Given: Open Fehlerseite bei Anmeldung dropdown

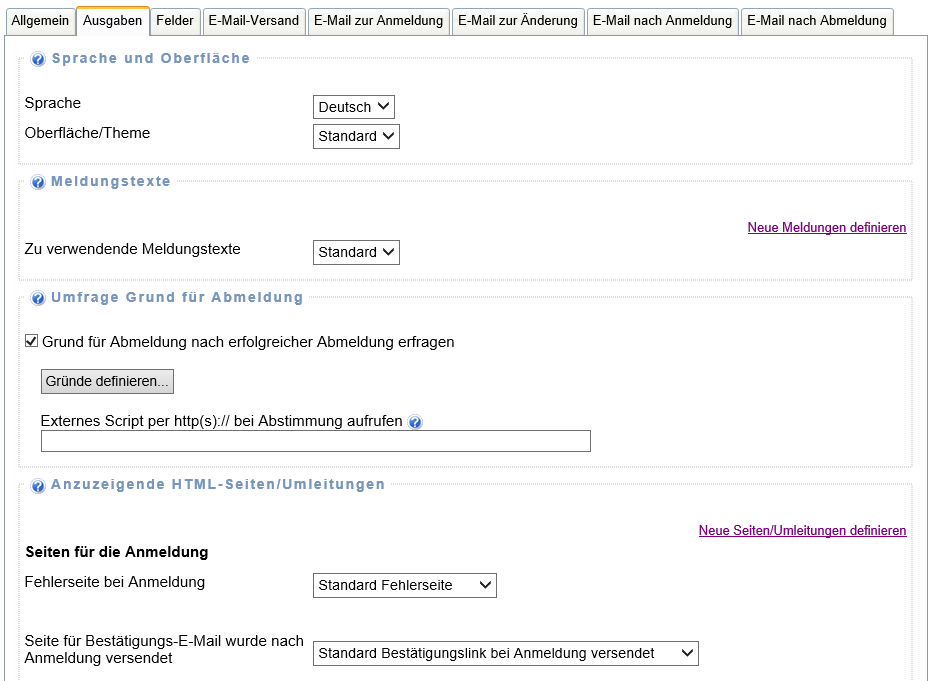Looking at the screenshot, I should point(404,585).
